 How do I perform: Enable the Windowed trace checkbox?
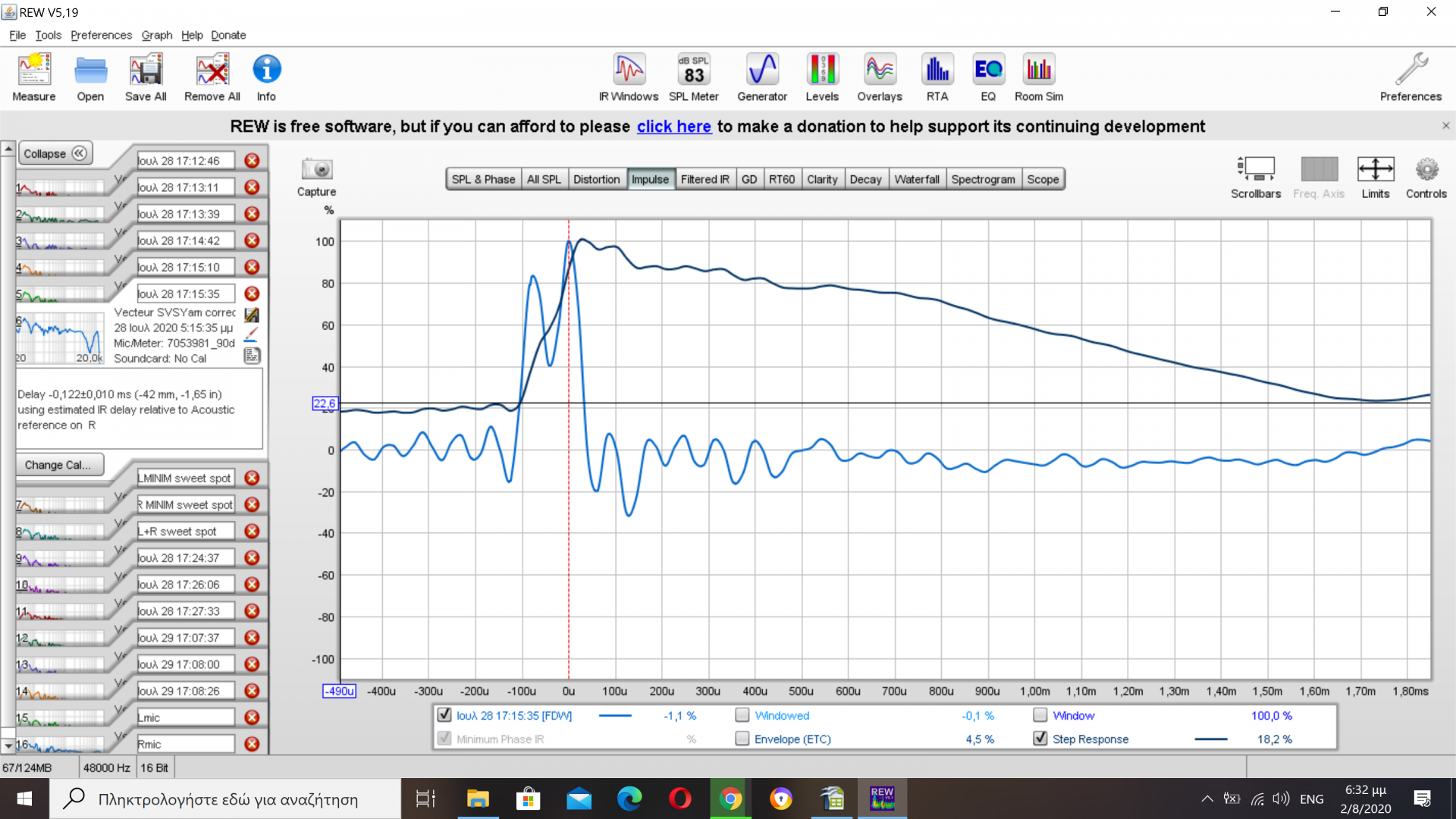click(742, 714)
